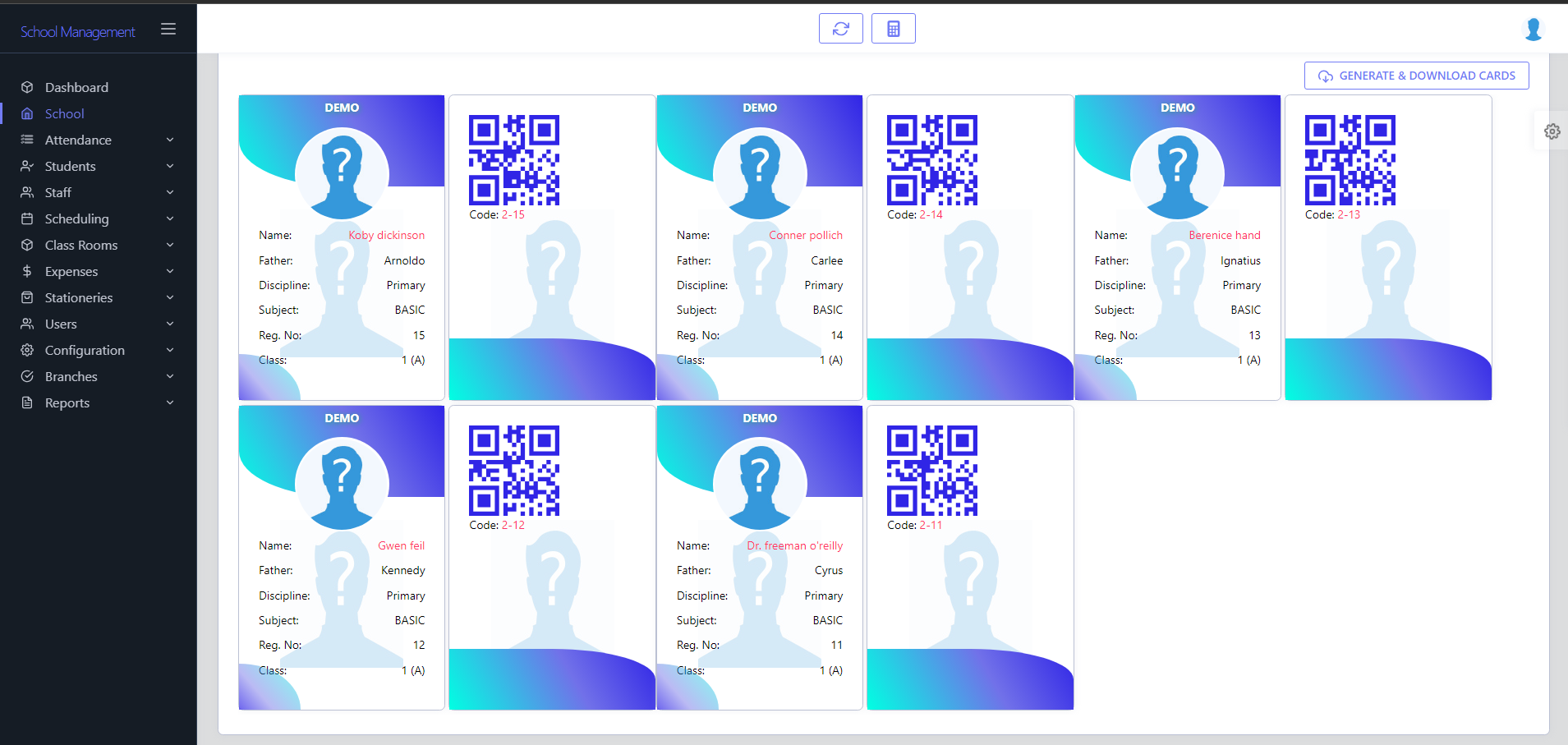Expand the Attendance menu chevron
1568x745 pixels.
pos(170,140)
